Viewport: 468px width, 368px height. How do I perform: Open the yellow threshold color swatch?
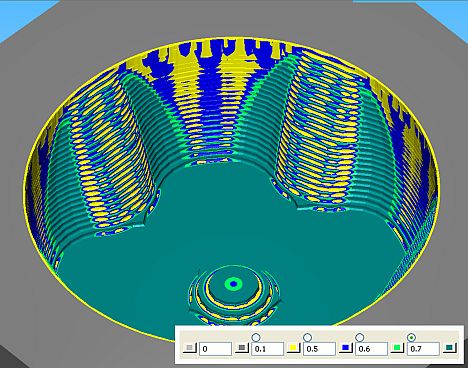click(293, 349)
